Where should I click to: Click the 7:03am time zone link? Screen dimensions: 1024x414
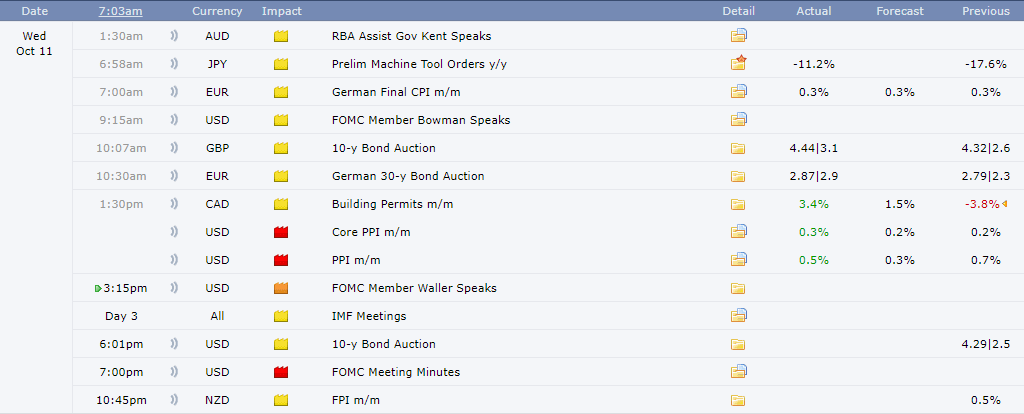pos(121,11)
